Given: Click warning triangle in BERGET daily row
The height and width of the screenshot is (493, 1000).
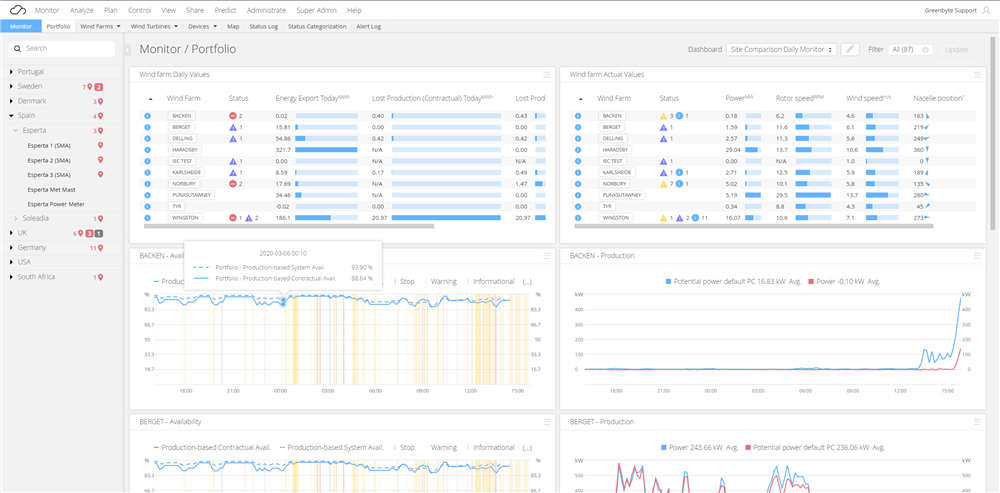Looking at the screenshot, I should 233,128.
